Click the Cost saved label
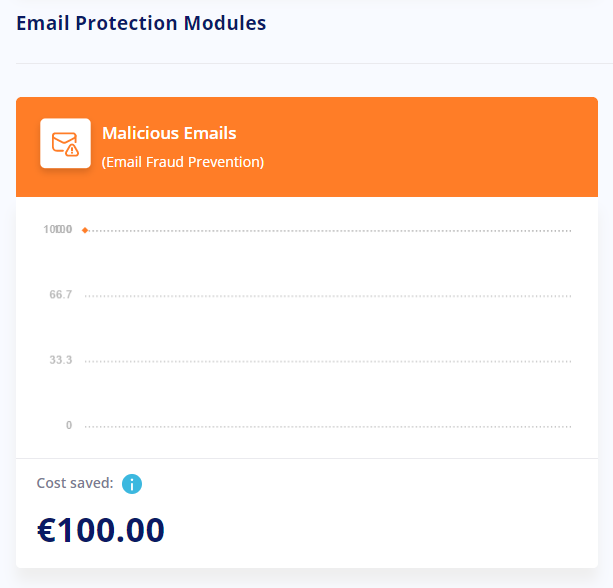The image size is (613, 588). (75, 483)
